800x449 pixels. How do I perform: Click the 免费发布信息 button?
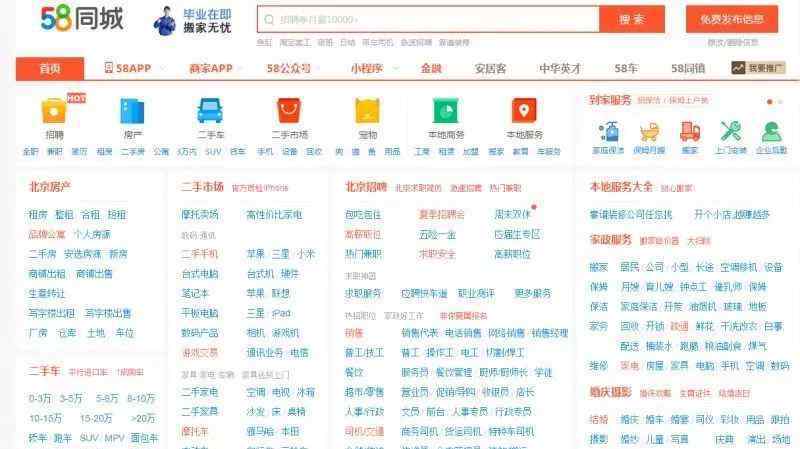click(x=732, y=19)
